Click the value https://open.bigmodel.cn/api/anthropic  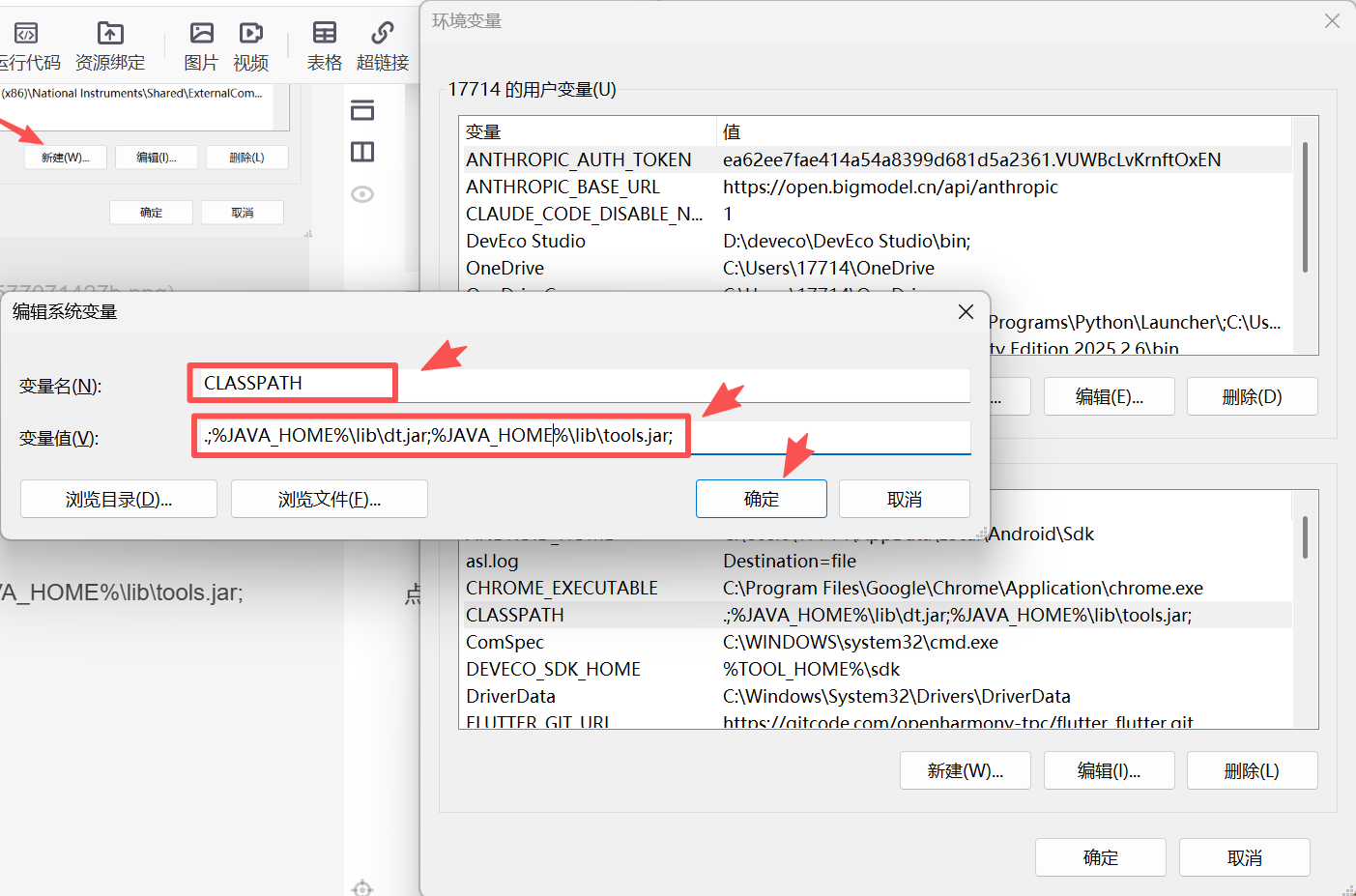[890, 187]
